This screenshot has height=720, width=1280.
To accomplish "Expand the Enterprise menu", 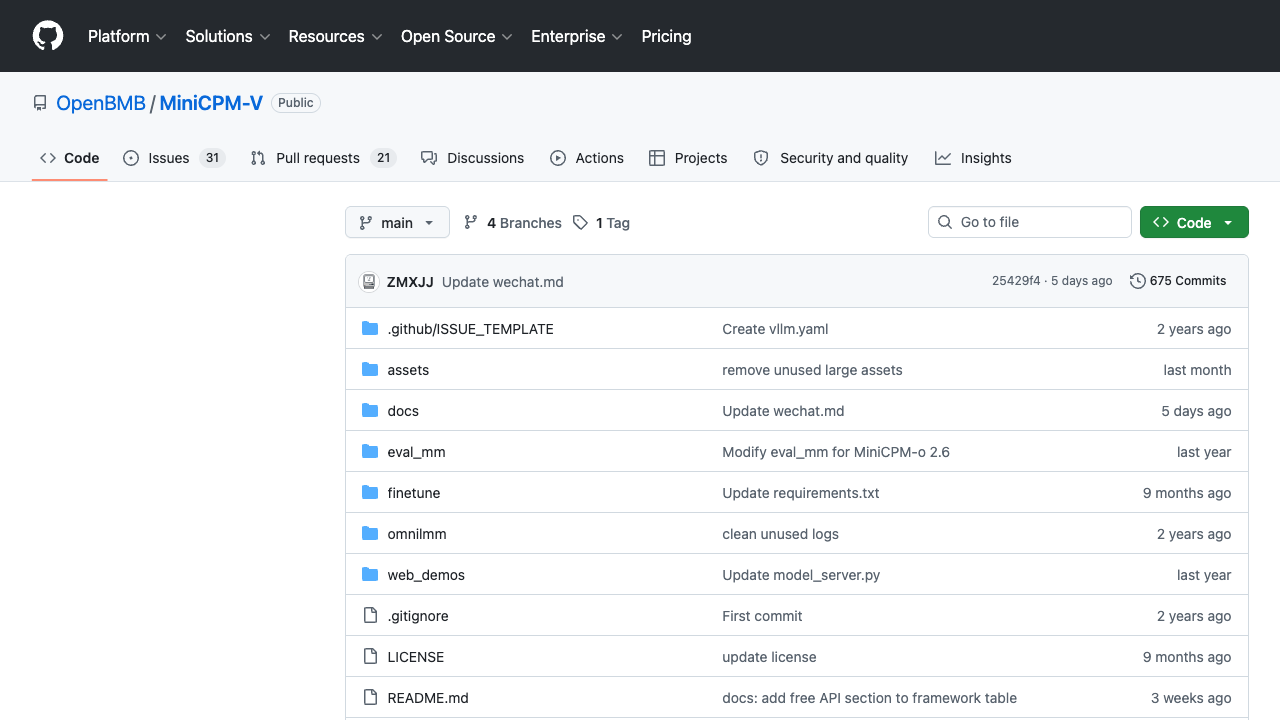I will click(x=577, y=36).
